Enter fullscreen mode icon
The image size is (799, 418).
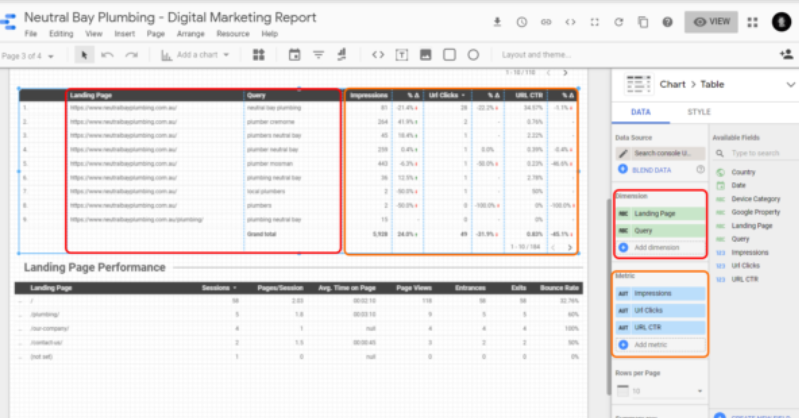(595, 22)
